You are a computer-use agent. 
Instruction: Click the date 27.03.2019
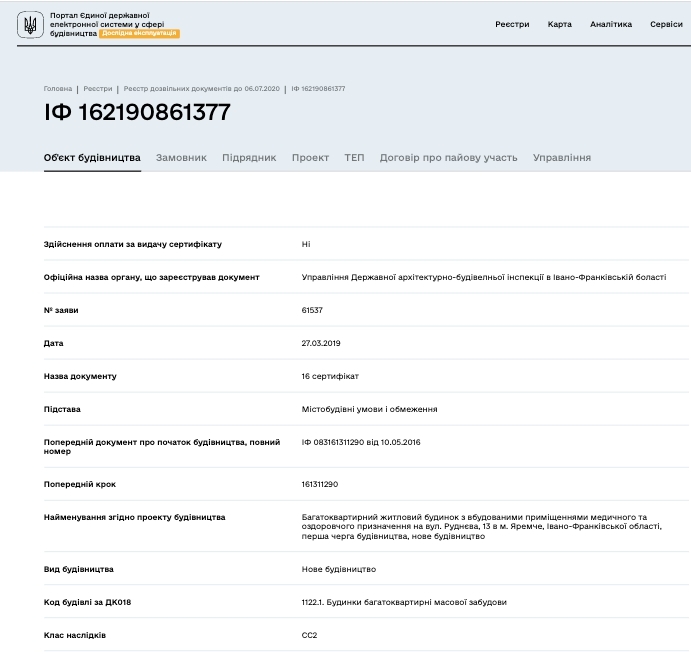321,343
